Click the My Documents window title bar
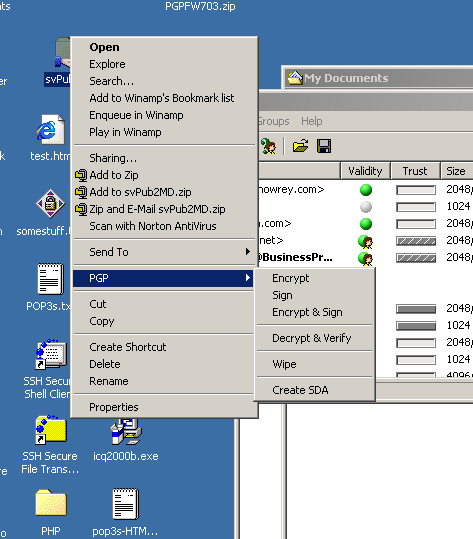Screen dimensions: 473x539 [x=378, y=78]
